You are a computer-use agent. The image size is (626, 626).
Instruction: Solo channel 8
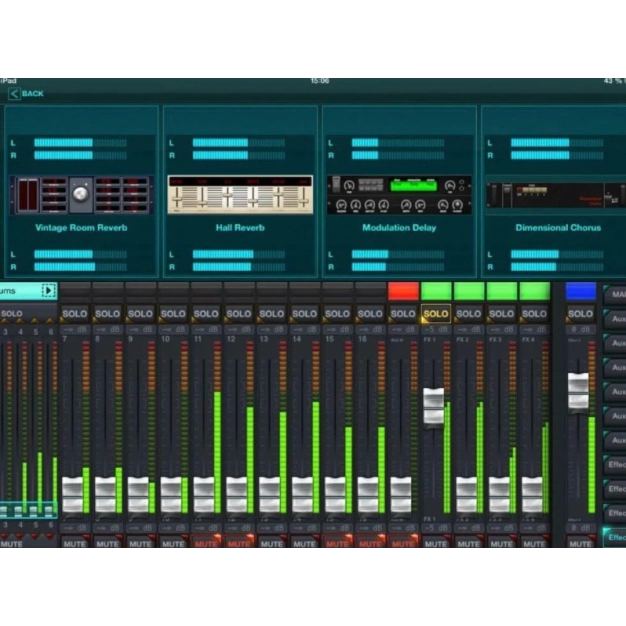(107, 314)
